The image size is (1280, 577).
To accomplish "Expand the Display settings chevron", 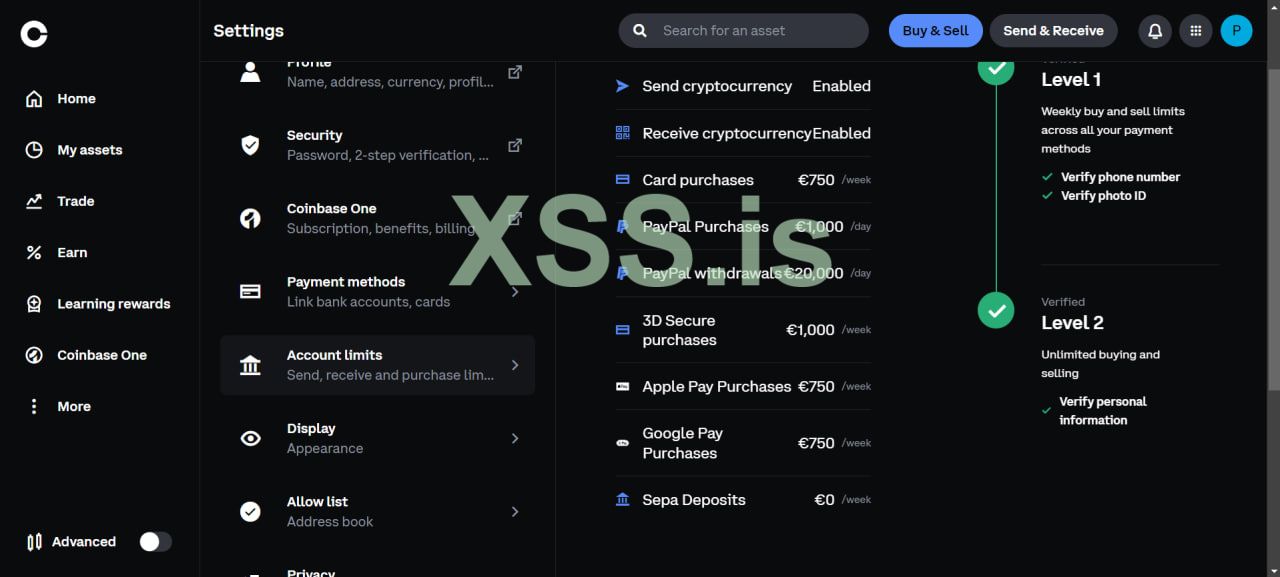I will point(515,438).
